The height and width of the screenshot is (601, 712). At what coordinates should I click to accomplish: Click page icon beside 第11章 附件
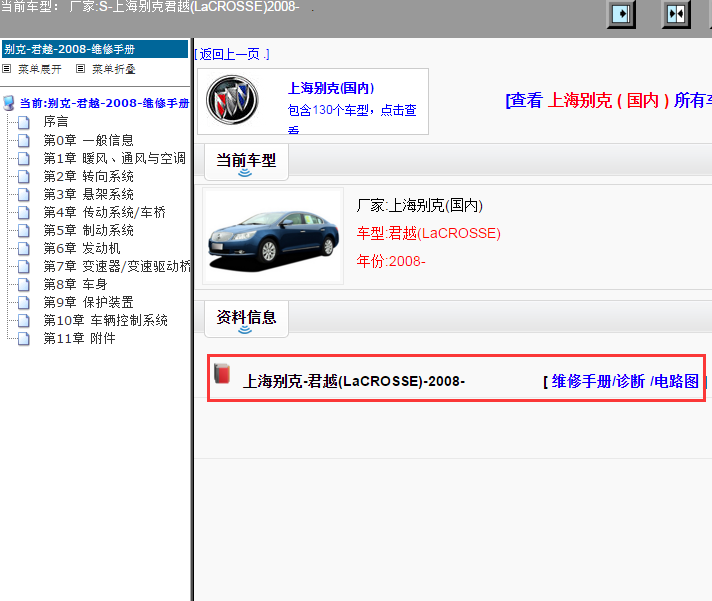click(x=24, y=339)
